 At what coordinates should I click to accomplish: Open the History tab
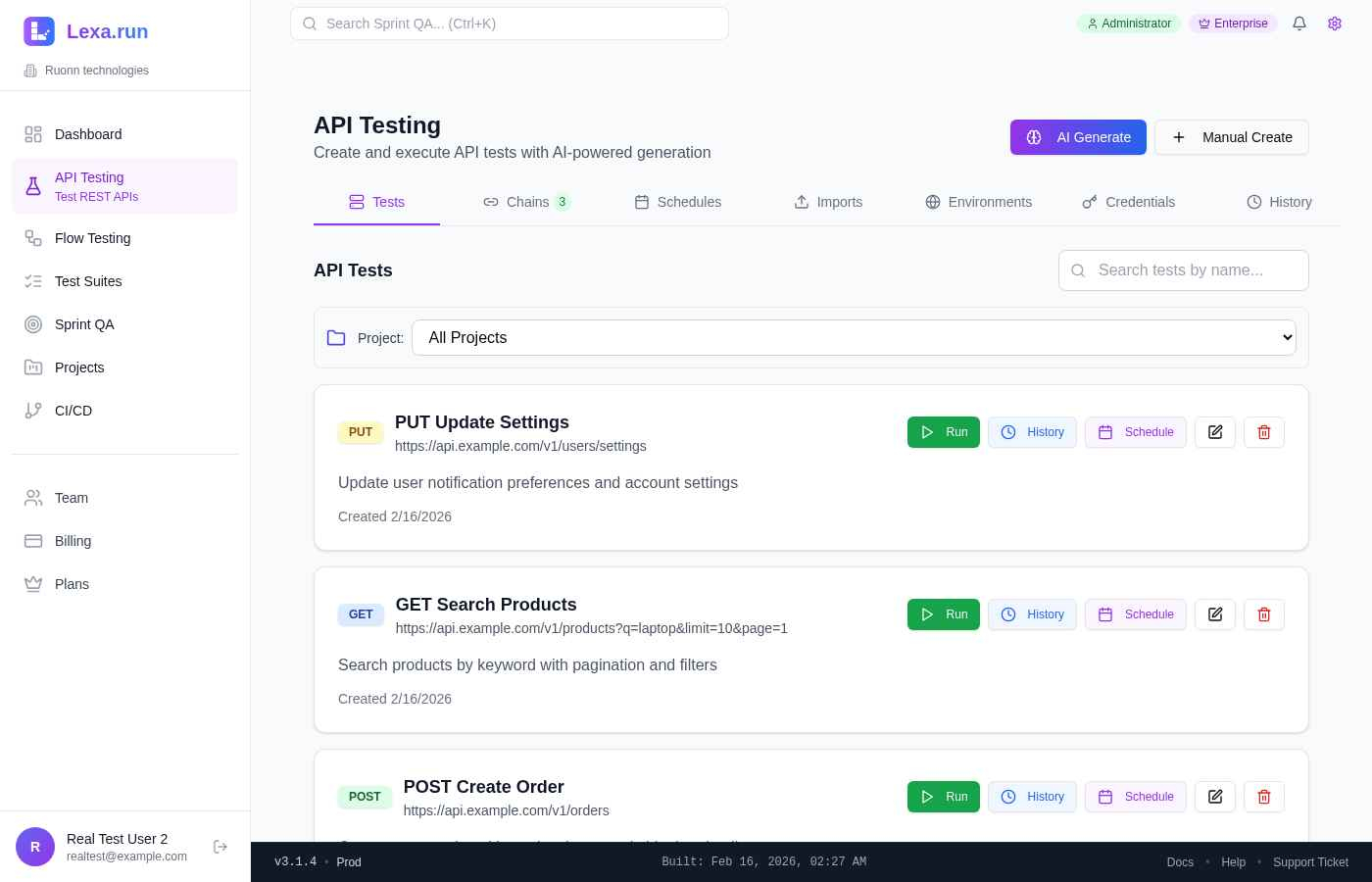1279,202
